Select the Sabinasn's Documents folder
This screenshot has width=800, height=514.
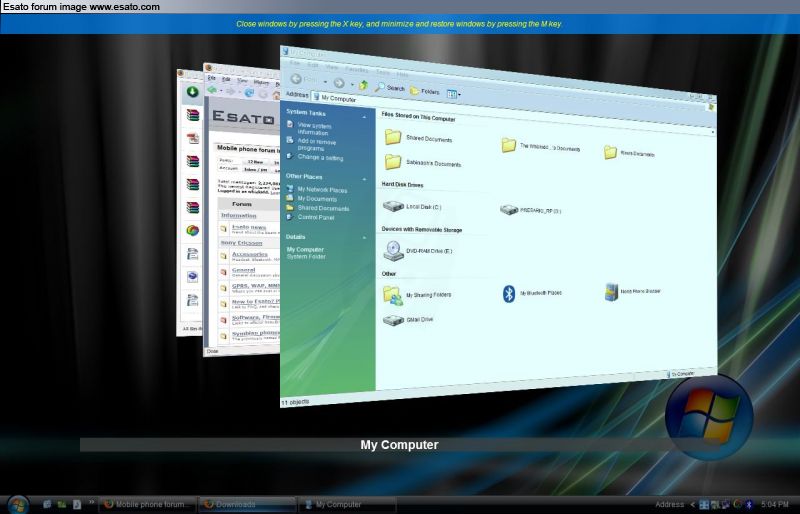click(x=423, y=162)
